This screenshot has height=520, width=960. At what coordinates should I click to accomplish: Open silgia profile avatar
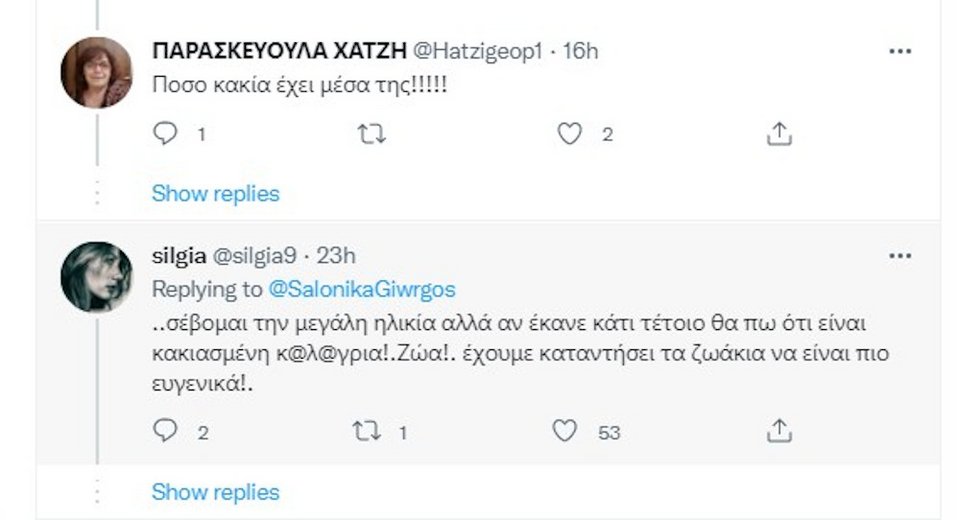pos(96,276)
